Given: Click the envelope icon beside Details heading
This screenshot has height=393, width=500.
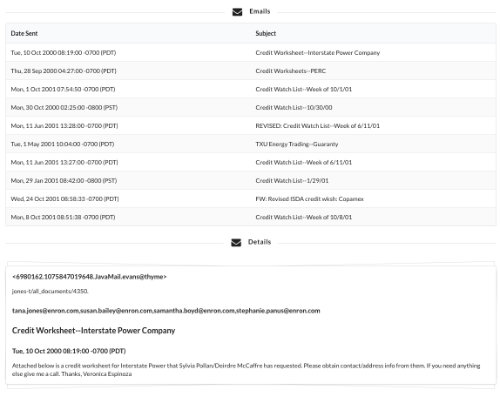Looking at the screenshot, I should point(236,242).
